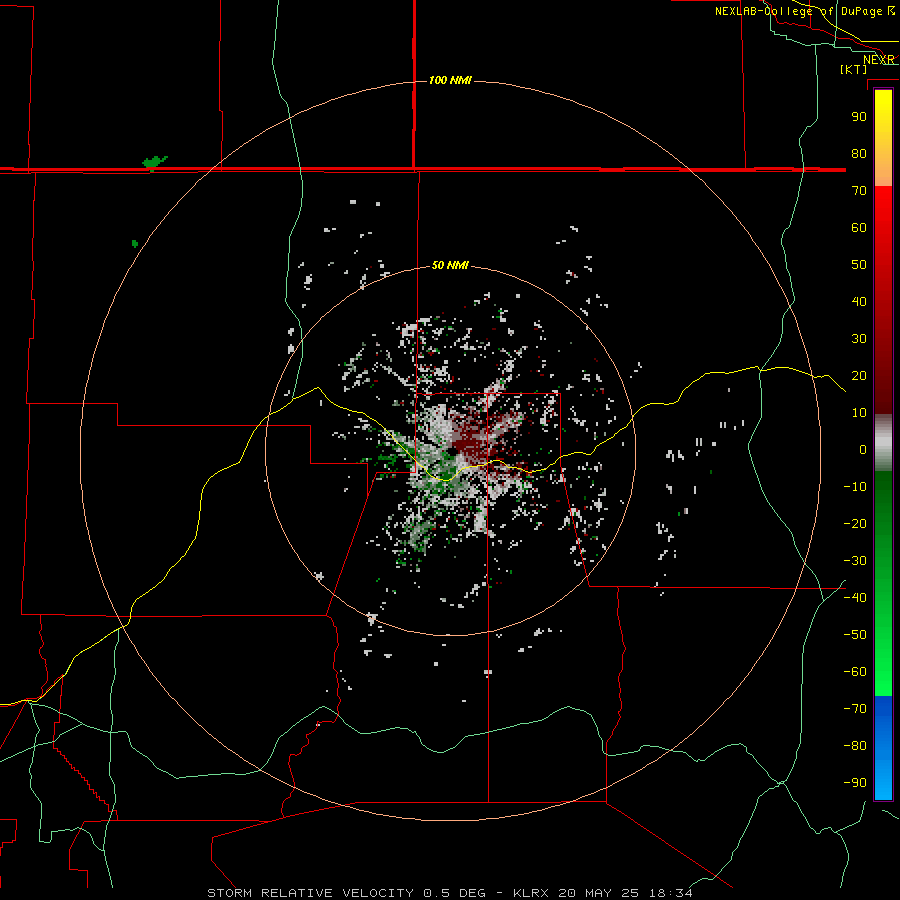Click the 30 value on the velocity scale

coord(859,339)
